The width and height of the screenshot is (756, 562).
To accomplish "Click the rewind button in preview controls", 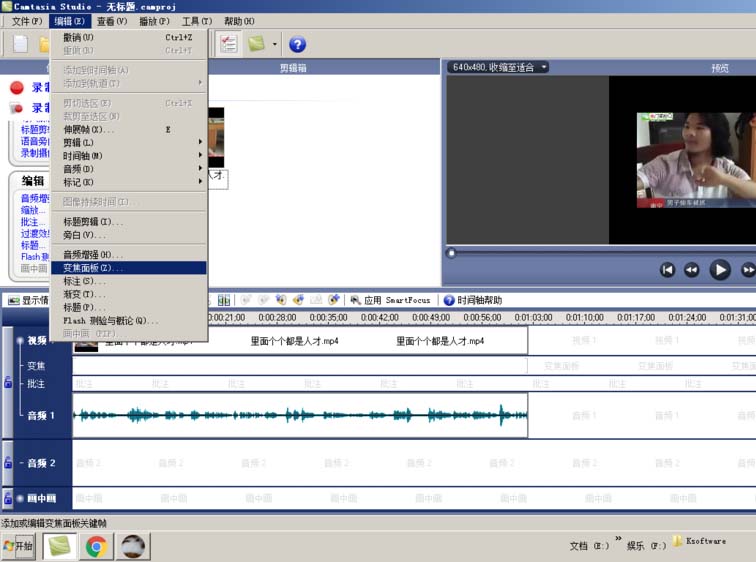I will coord(691,270).
